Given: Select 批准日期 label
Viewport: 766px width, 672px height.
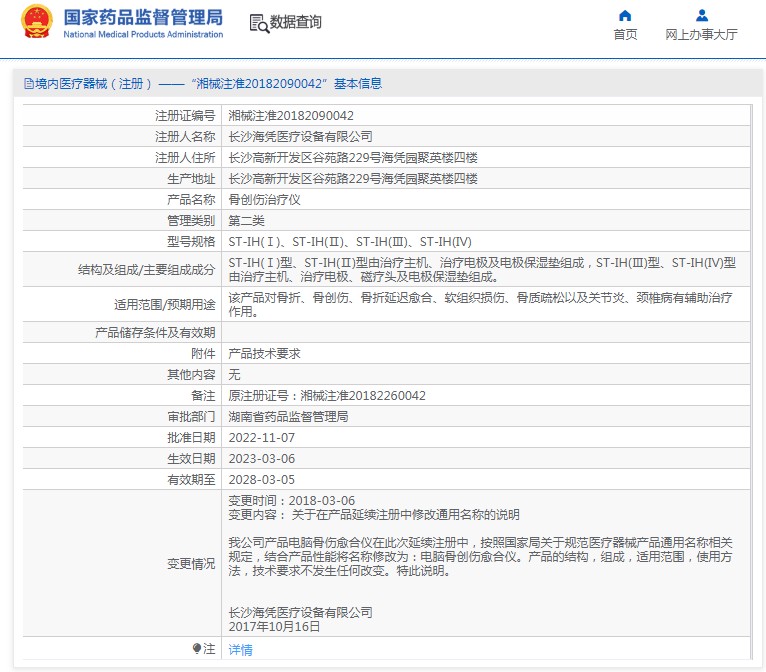Looking at the screenshot, I should 191,438.
